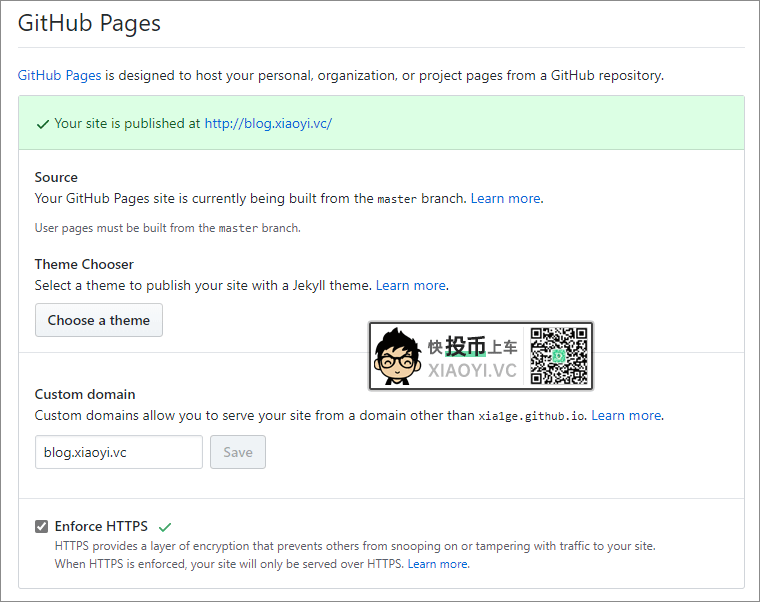Focus the custom domain field containing blog.xiaoyi.vc
Screen dimensions: 760x602
pos(118,452)
